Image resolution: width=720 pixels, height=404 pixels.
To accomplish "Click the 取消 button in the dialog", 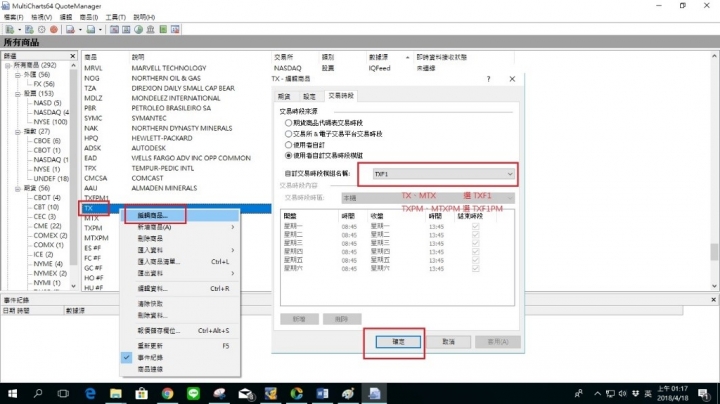I will click(448, 342).
